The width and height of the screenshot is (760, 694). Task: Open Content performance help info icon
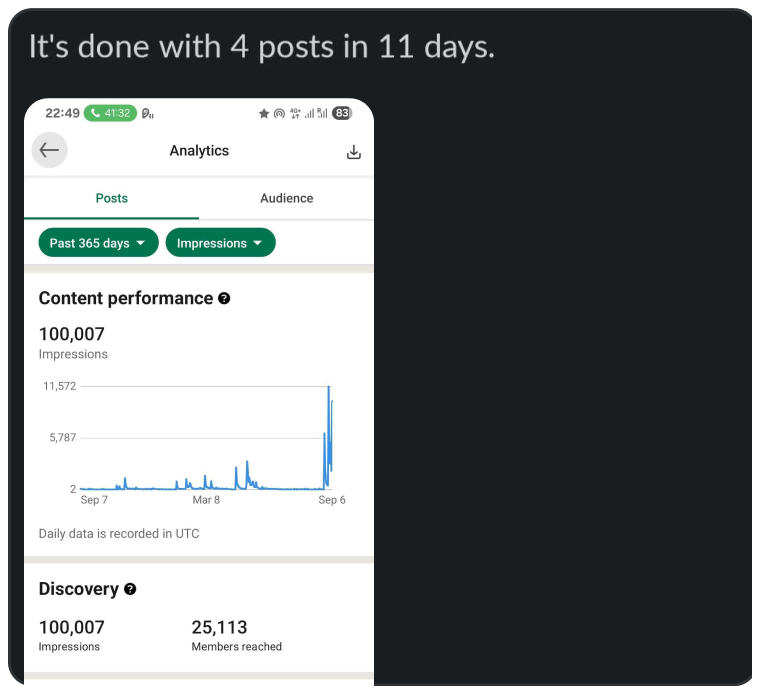(224, 298)
